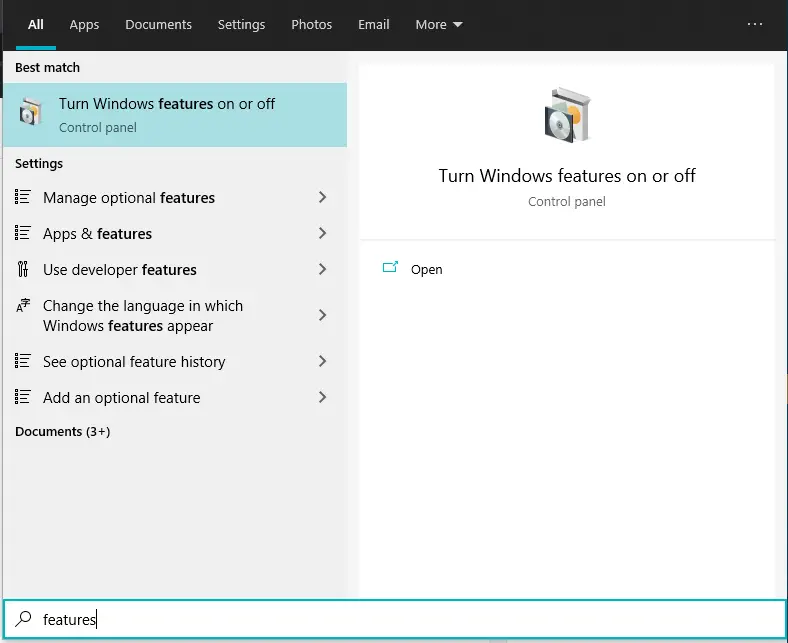The height and width of the screenshot is (643, 788).
Task: Switch to the Documents tab
Action: coord(158,25)
